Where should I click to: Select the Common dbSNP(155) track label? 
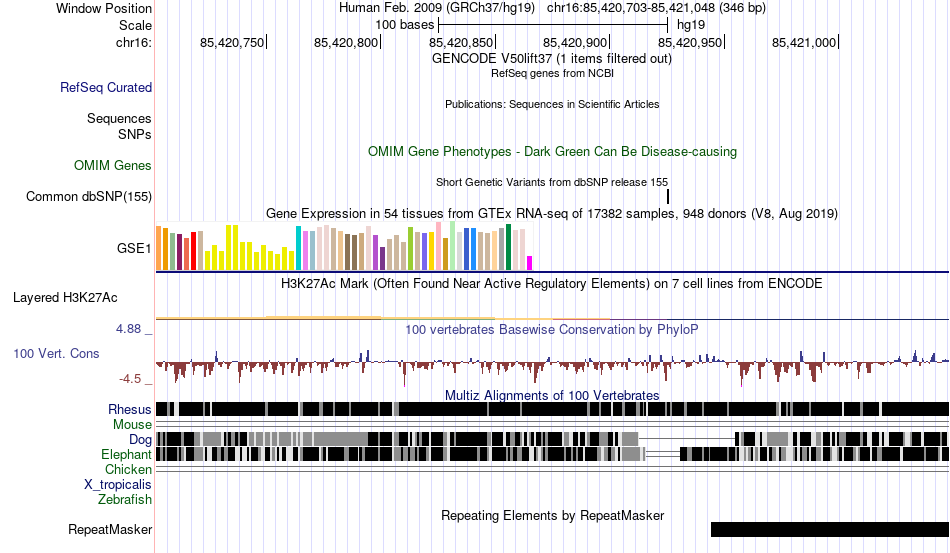[x=89, y=196]
